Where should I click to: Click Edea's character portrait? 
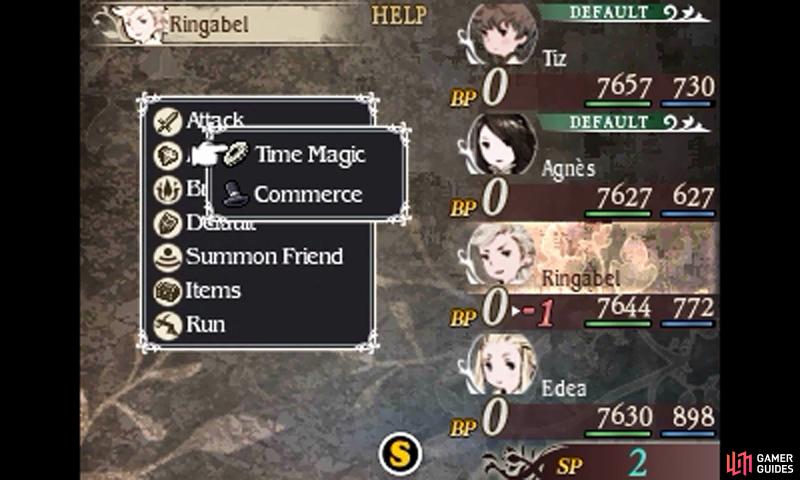click(x=502, y=364)
